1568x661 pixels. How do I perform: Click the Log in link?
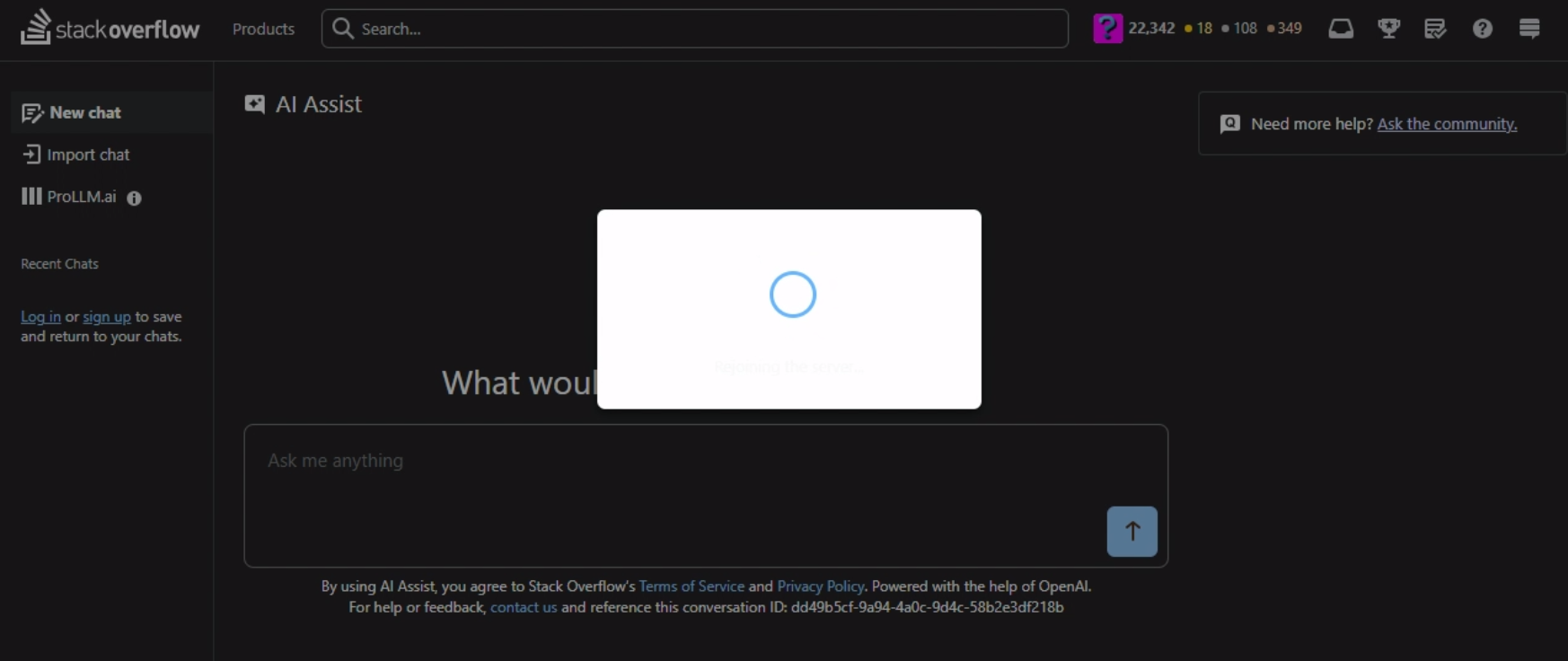(40, 317)
